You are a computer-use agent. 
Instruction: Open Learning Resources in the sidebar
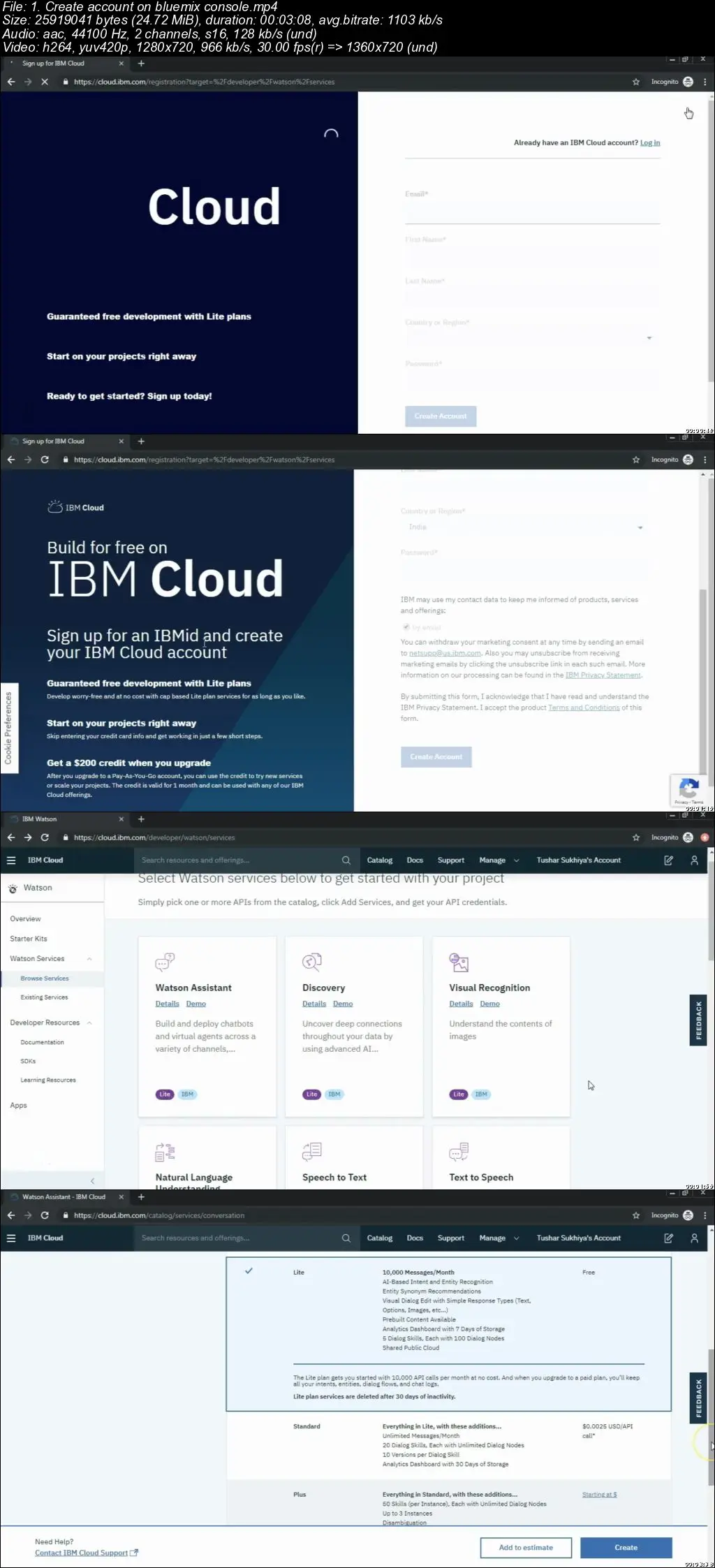coord(48,1080)
